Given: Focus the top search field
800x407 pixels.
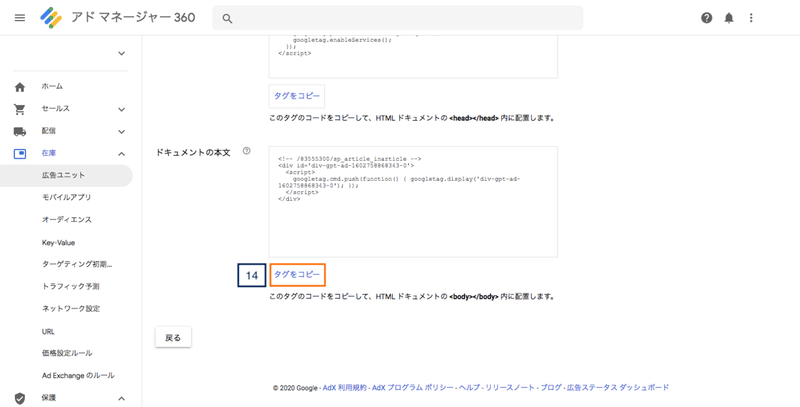Looking at the screenshot, I should (x=397, y=18).
